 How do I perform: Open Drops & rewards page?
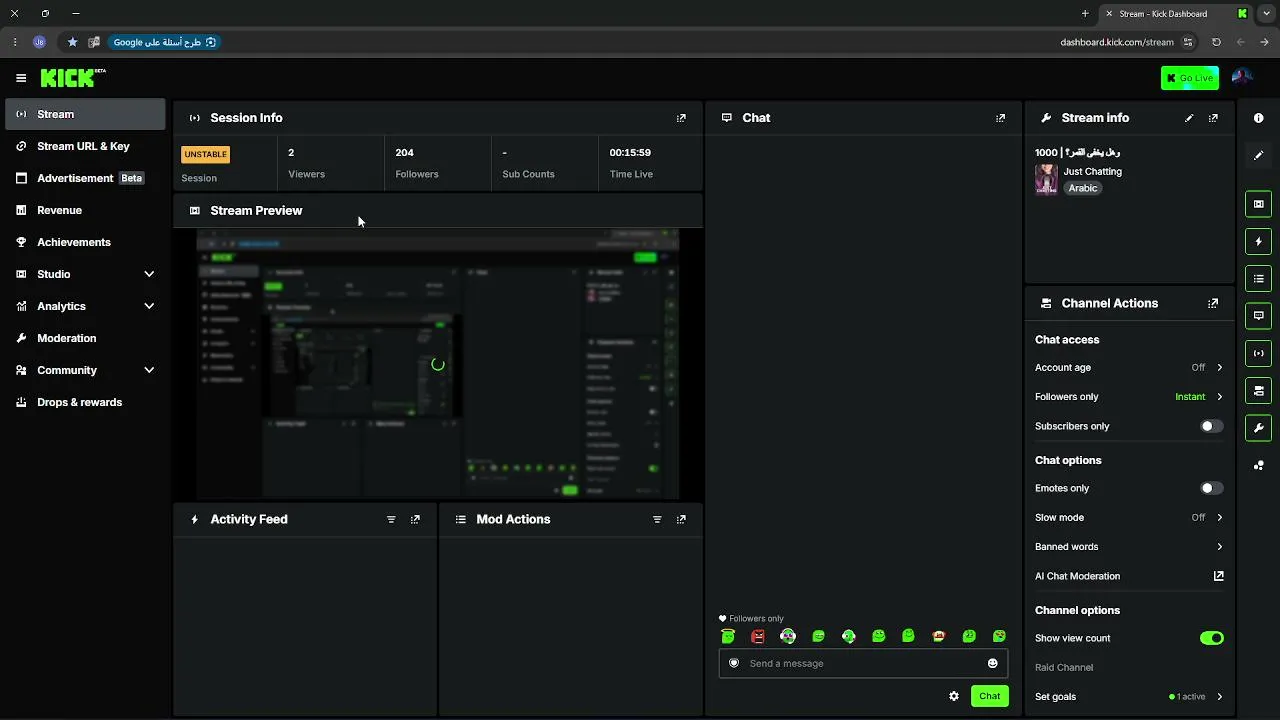point(85,402)
